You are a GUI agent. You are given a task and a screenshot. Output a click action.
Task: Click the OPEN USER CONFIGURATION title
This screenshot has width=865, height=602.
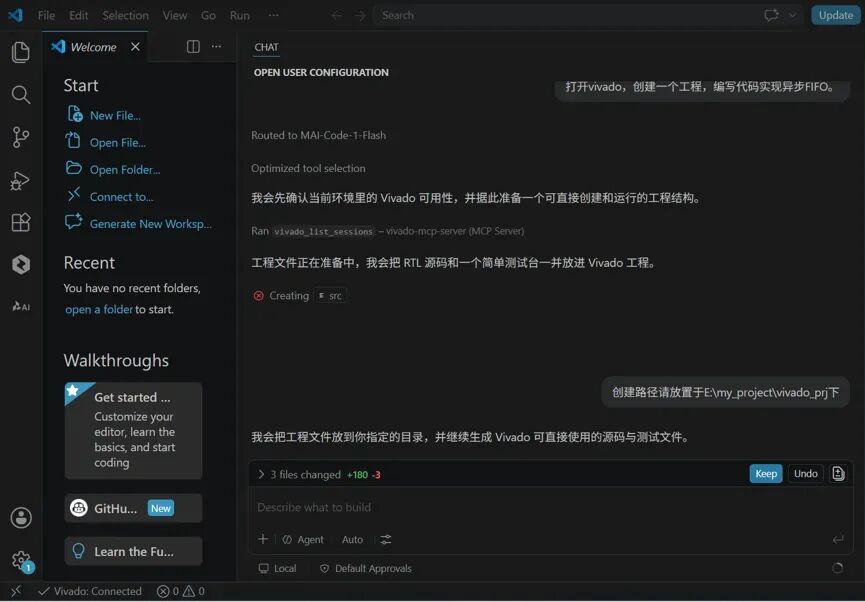pyautogui.click(x=321, y=72)
